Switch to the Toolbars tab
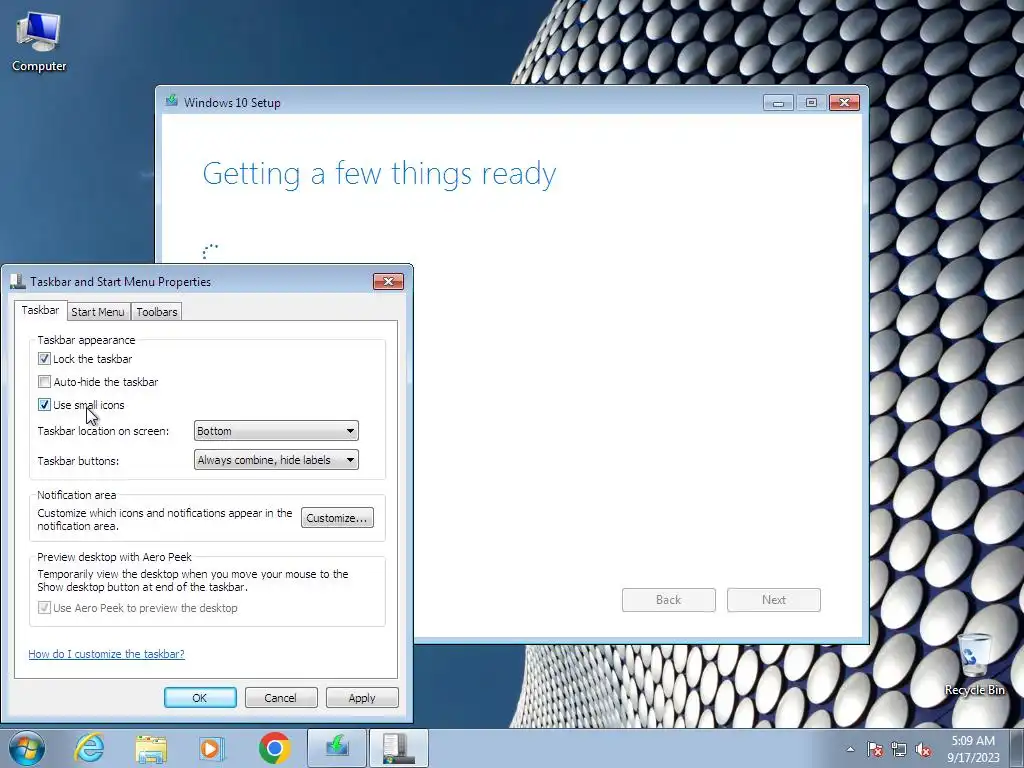The width and height of the screenshot is (1024, 768). click(157, 312)
